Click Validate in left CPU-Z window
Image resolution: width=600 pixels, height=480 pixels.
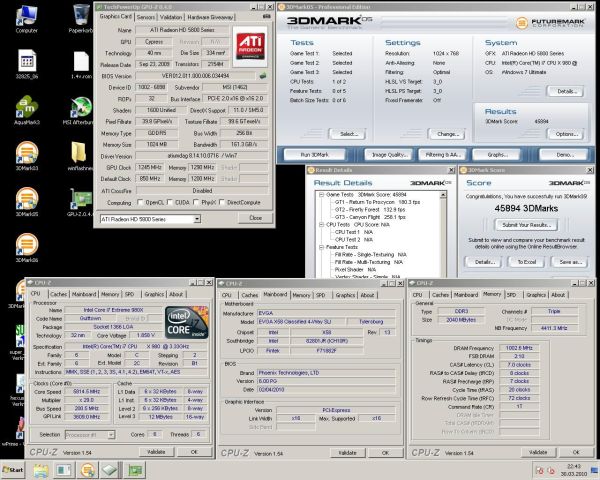[156, 452]
